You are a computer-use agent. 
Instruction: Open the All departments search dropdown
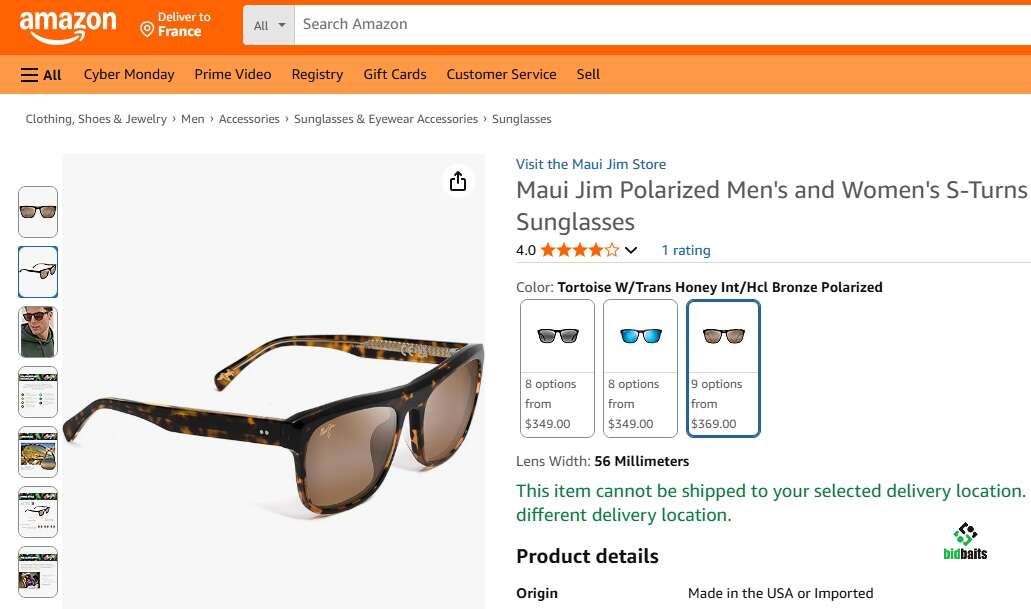(269, 25)
